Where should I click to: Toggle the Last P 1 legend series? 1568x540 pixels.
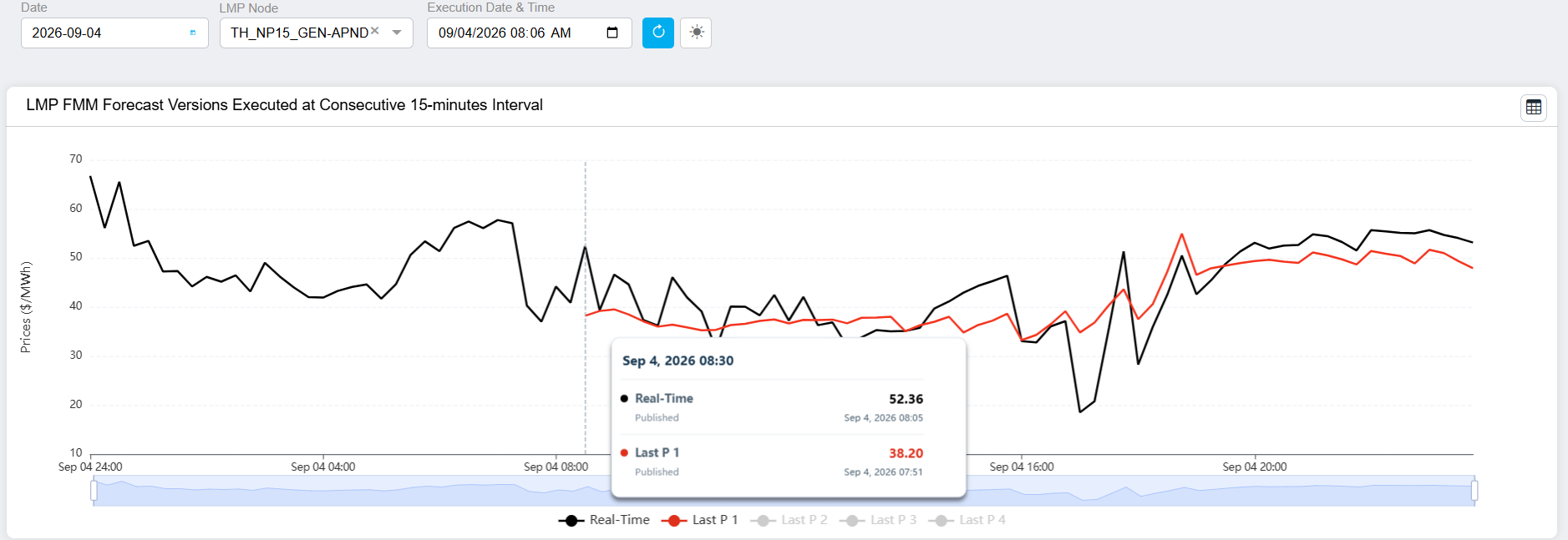tap(700, 520)
